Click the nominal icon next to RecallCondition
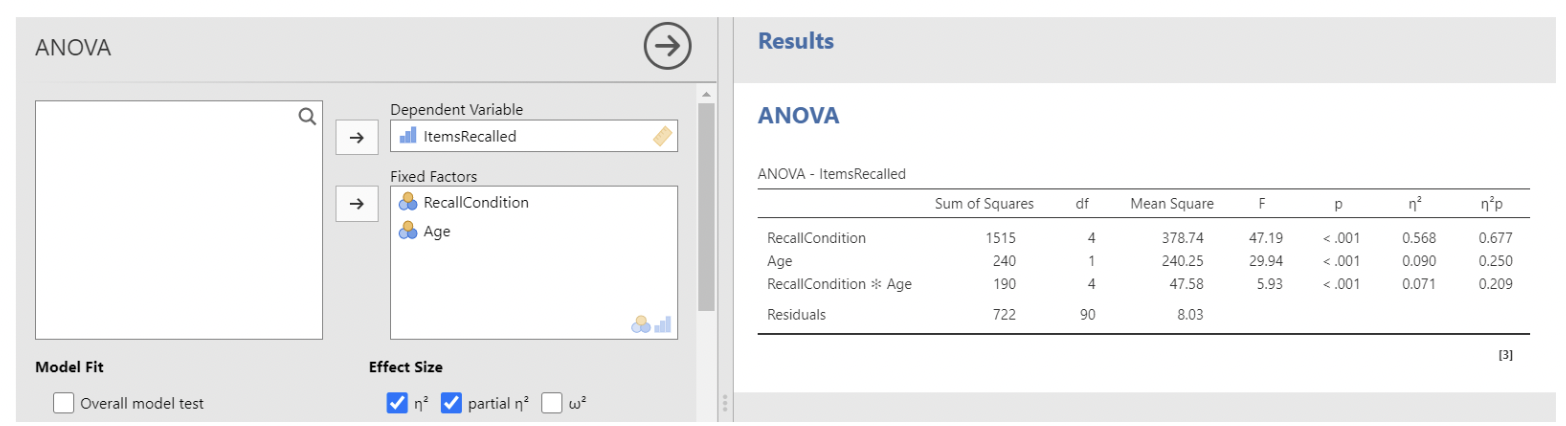The height and width of the screenshot is (426, 1566). [408, 202]
